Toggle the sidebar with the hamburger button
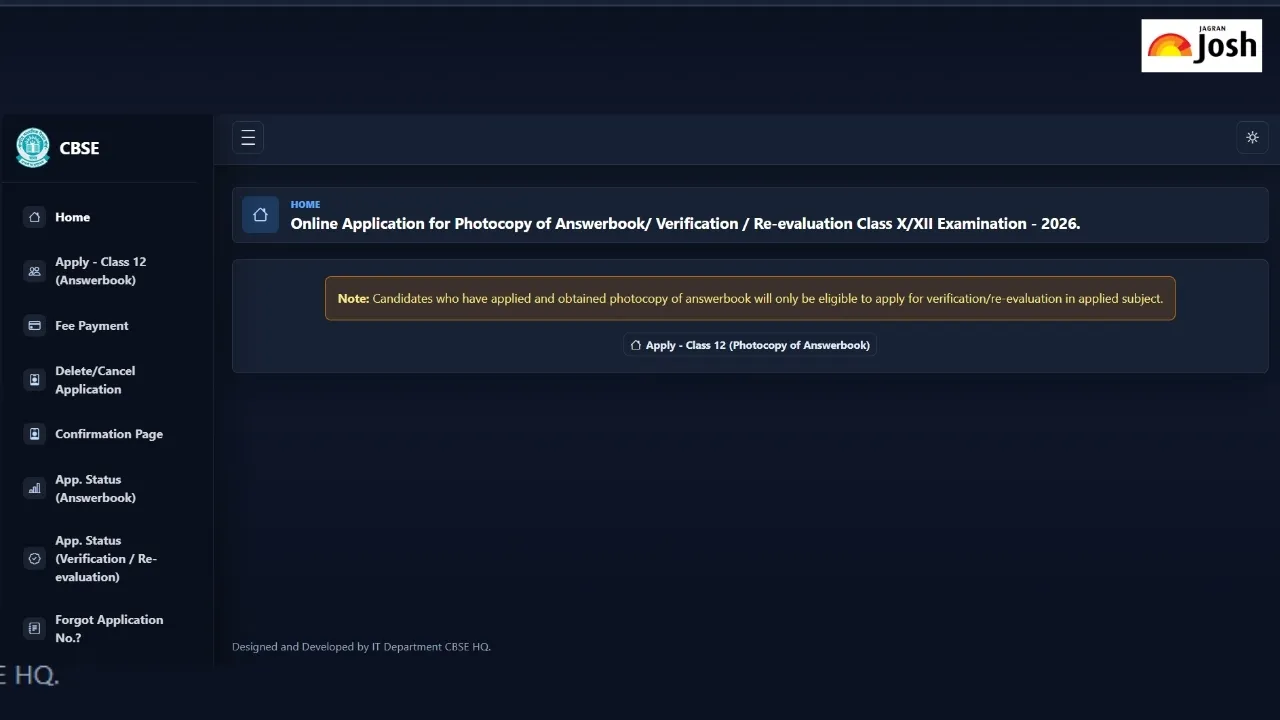The height and width of the screenshot is (720, 1280). tap(248, 138)
